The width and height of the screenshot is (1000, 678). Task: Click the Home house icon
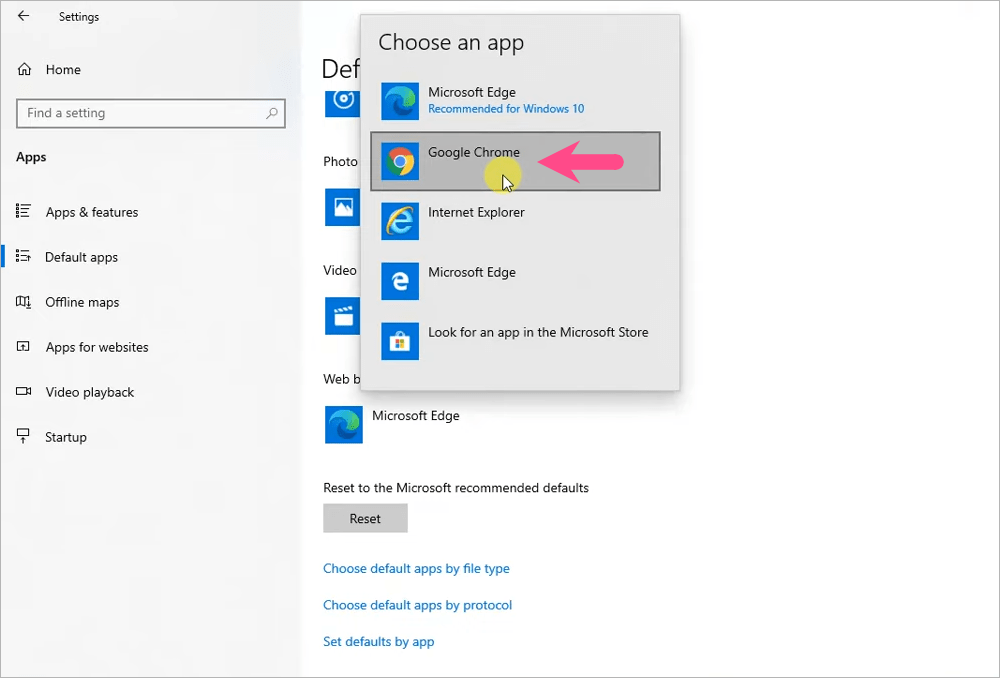(24, 69)
